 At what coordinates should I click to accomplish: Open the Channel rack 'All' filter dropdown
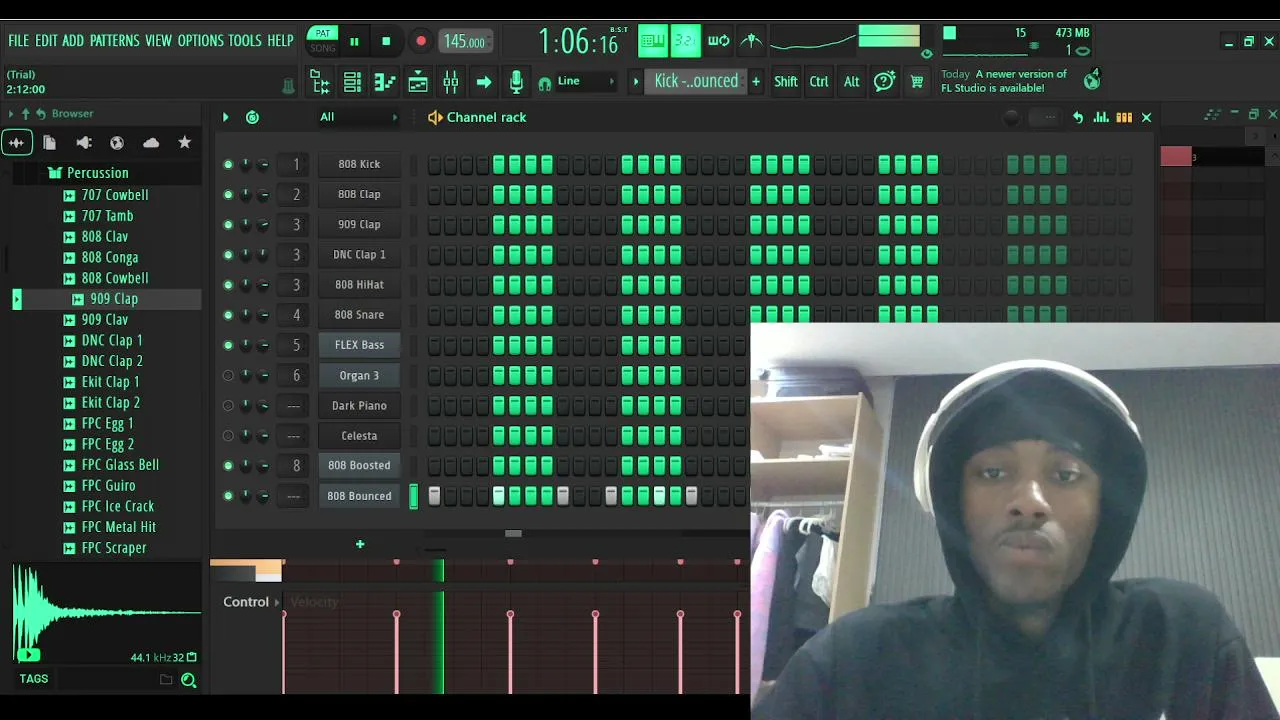[358, 117]
